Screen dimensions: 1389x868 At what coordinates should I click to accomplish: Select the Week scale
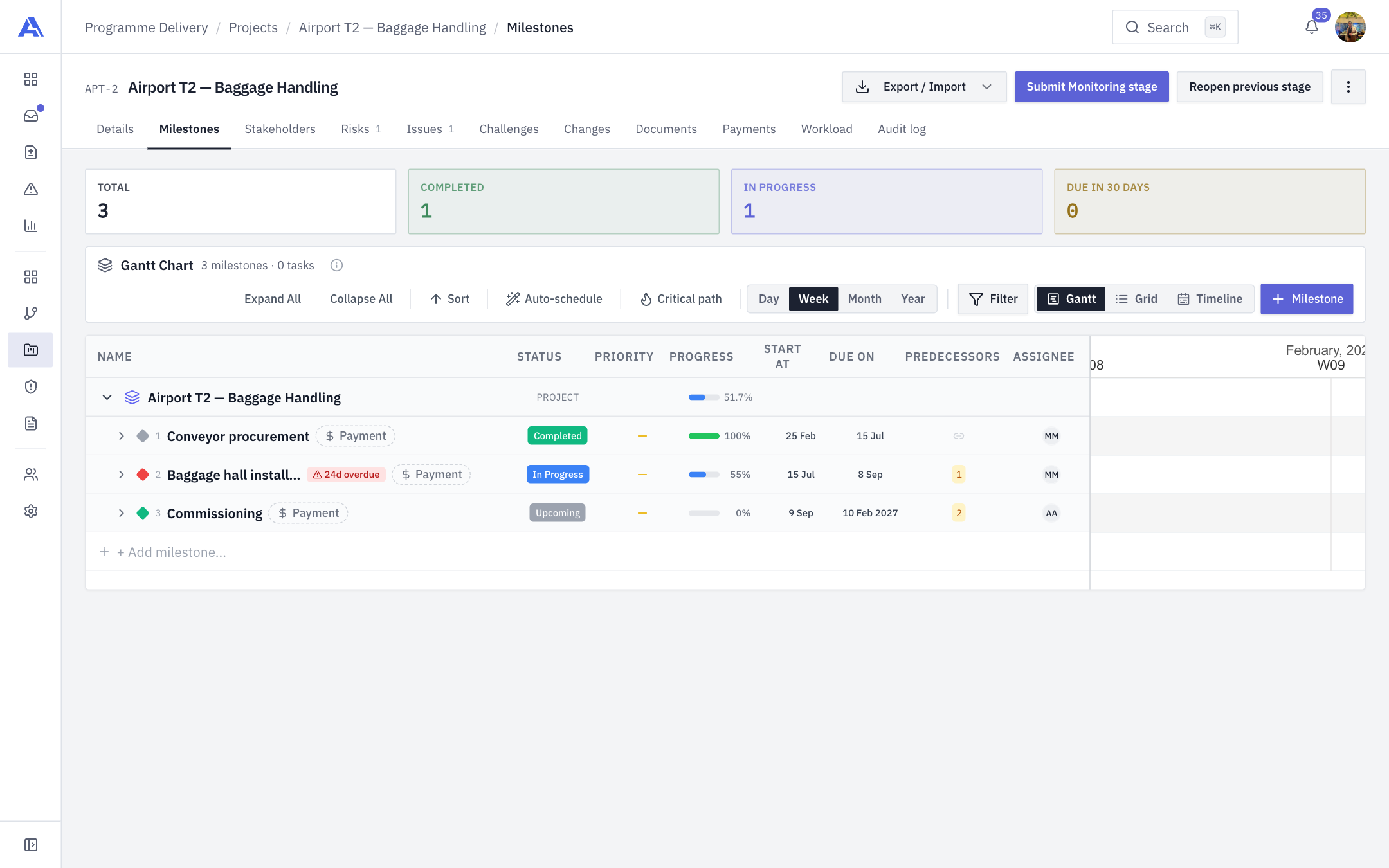click(x=813, y=299)
